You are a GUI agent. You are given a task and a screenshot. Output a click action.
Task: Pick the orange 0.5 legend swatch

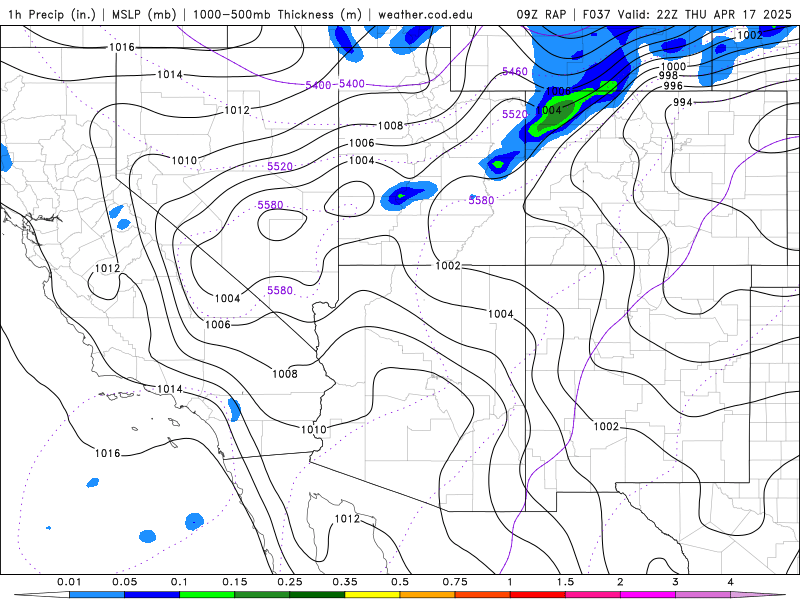point(428,595)
